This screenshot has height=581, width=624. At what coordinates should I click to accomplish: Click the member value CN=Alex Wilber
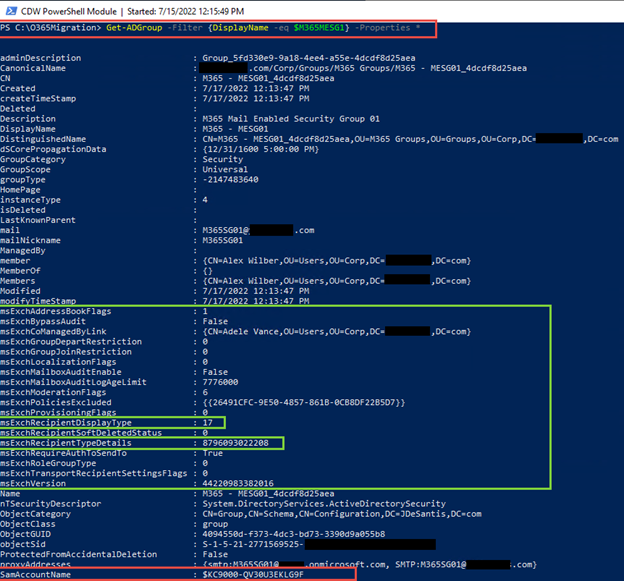pyautogui.click(x=337, y=261)
